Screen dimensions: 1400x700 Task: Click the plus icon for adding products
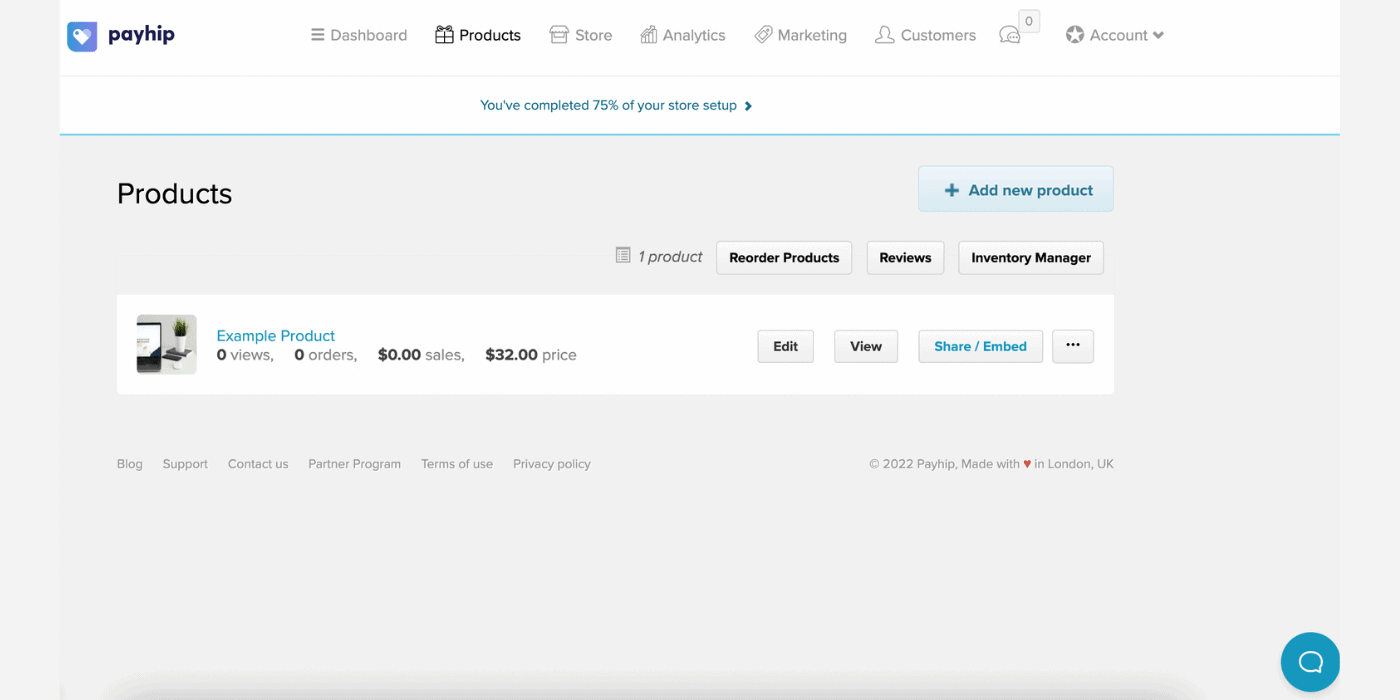tap(952, 190)
